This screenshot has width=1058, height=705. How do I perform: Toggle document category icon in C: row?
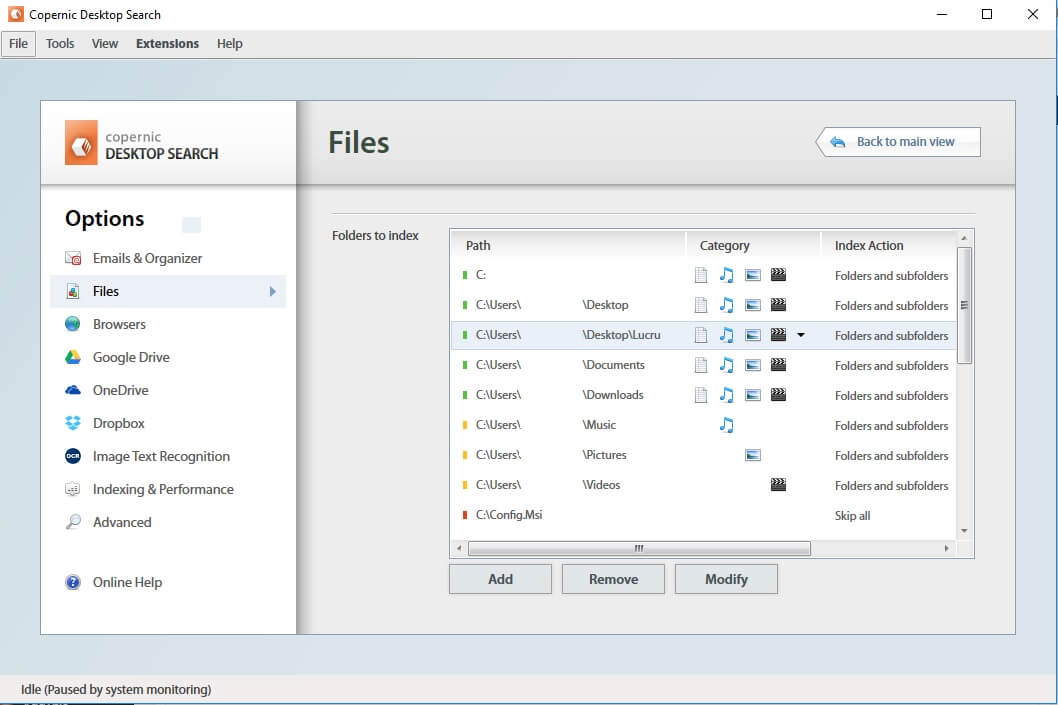[701, 275]
